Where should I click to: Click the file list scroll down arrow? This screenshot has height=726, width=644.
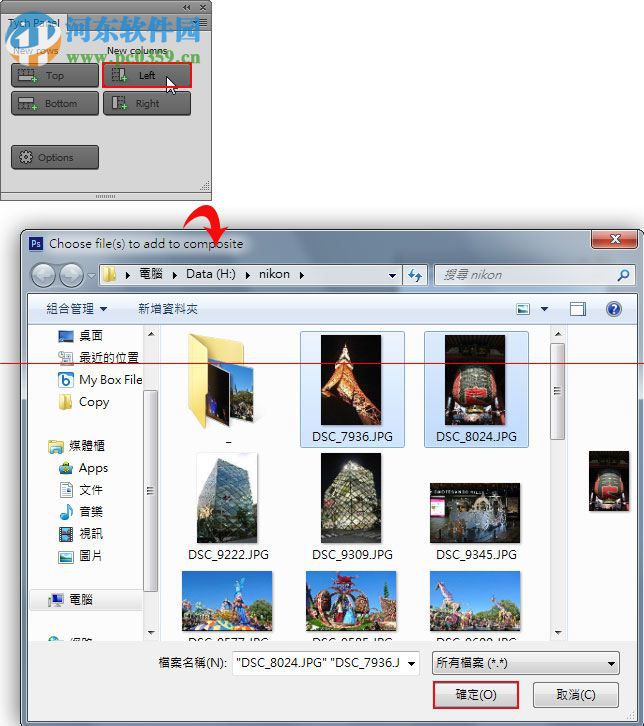click(x=558, y=632)
